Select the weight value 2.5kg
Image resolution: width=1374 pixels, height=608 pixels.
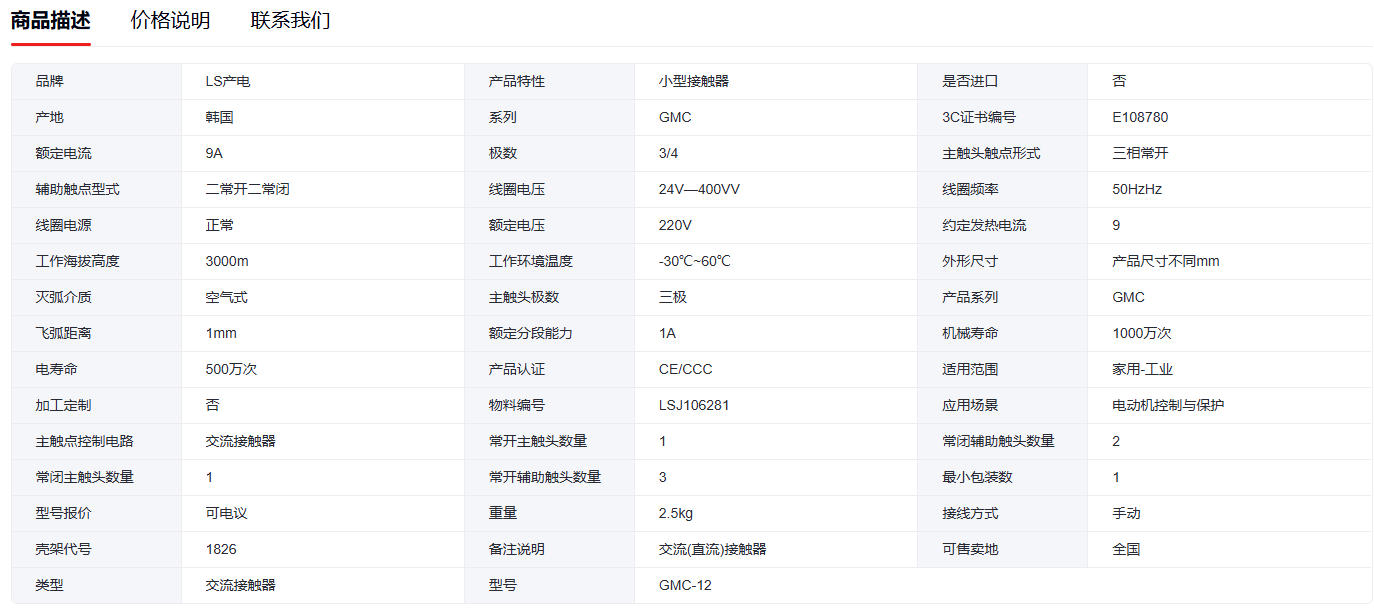[x=676, y=513]
